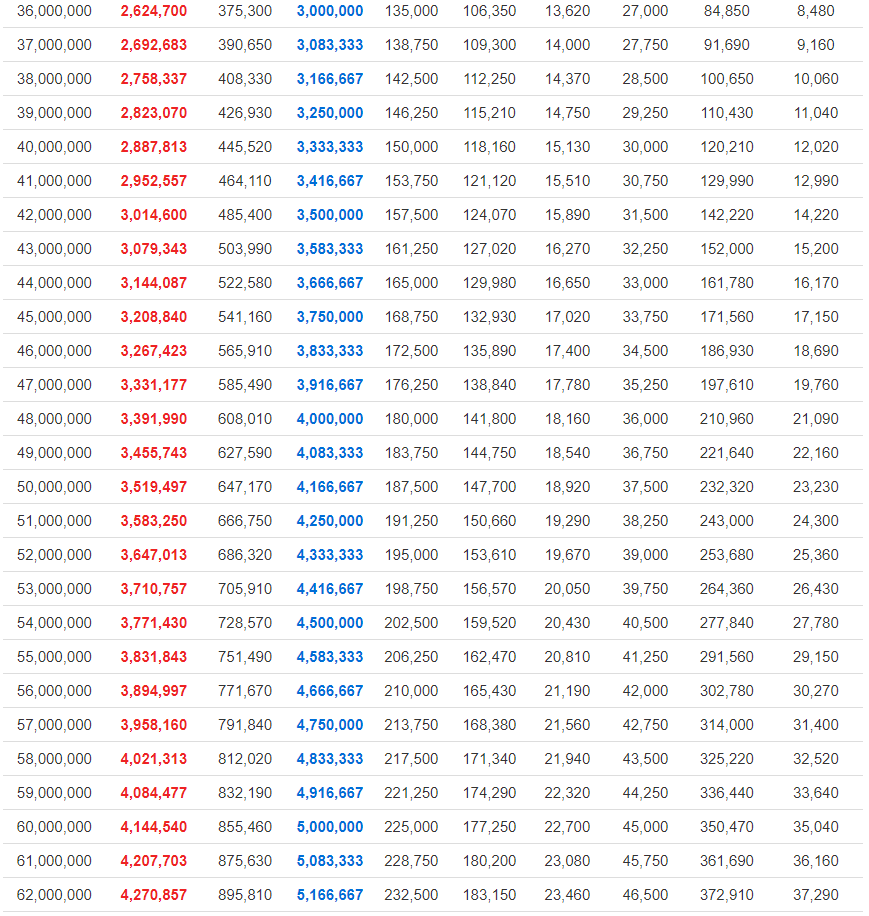Click the red value 2,624,700
This screenshot has width=869, height=916.
(x=154, y=11)
